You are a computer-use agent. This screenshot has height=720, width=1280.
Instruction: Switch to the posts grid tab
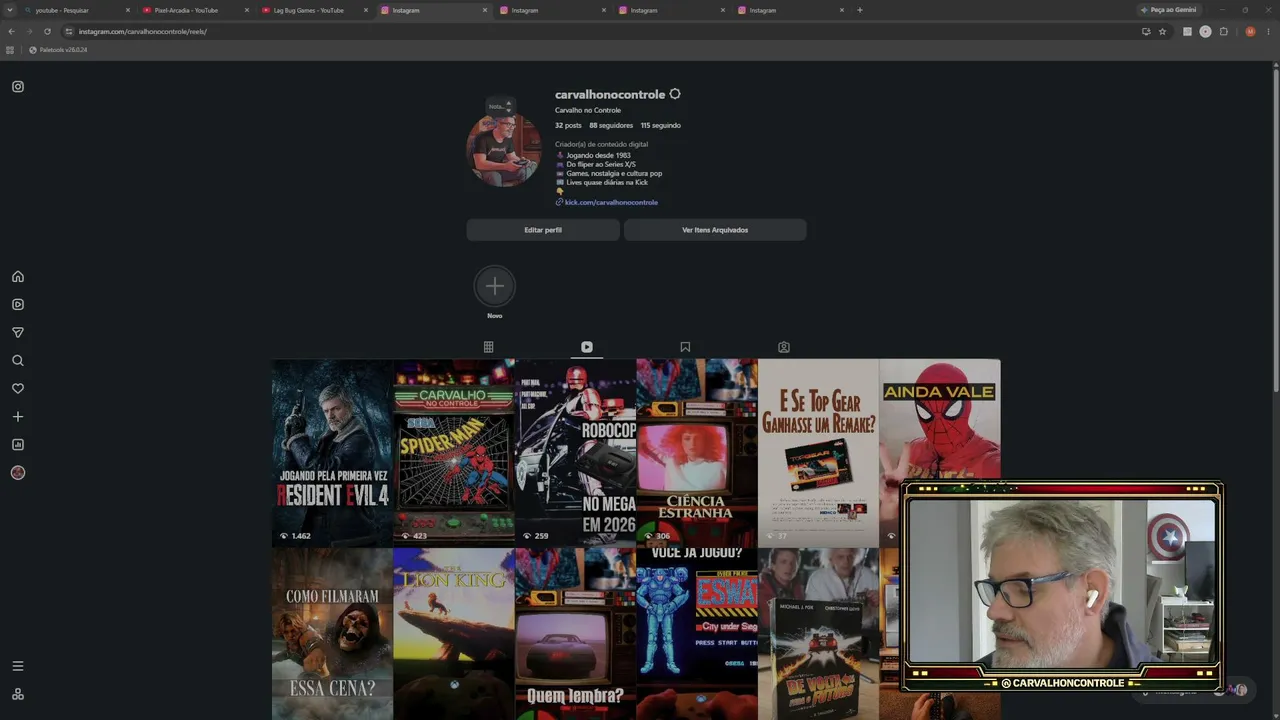[x=488, y=347]
